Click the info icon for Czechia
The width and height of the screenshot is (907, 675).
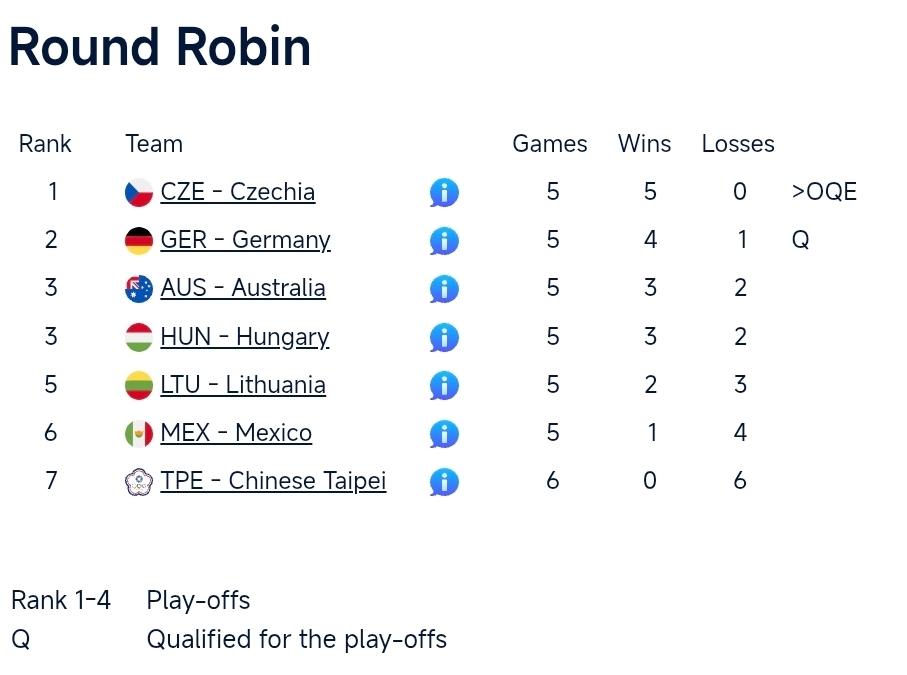(x=444, y=192)
